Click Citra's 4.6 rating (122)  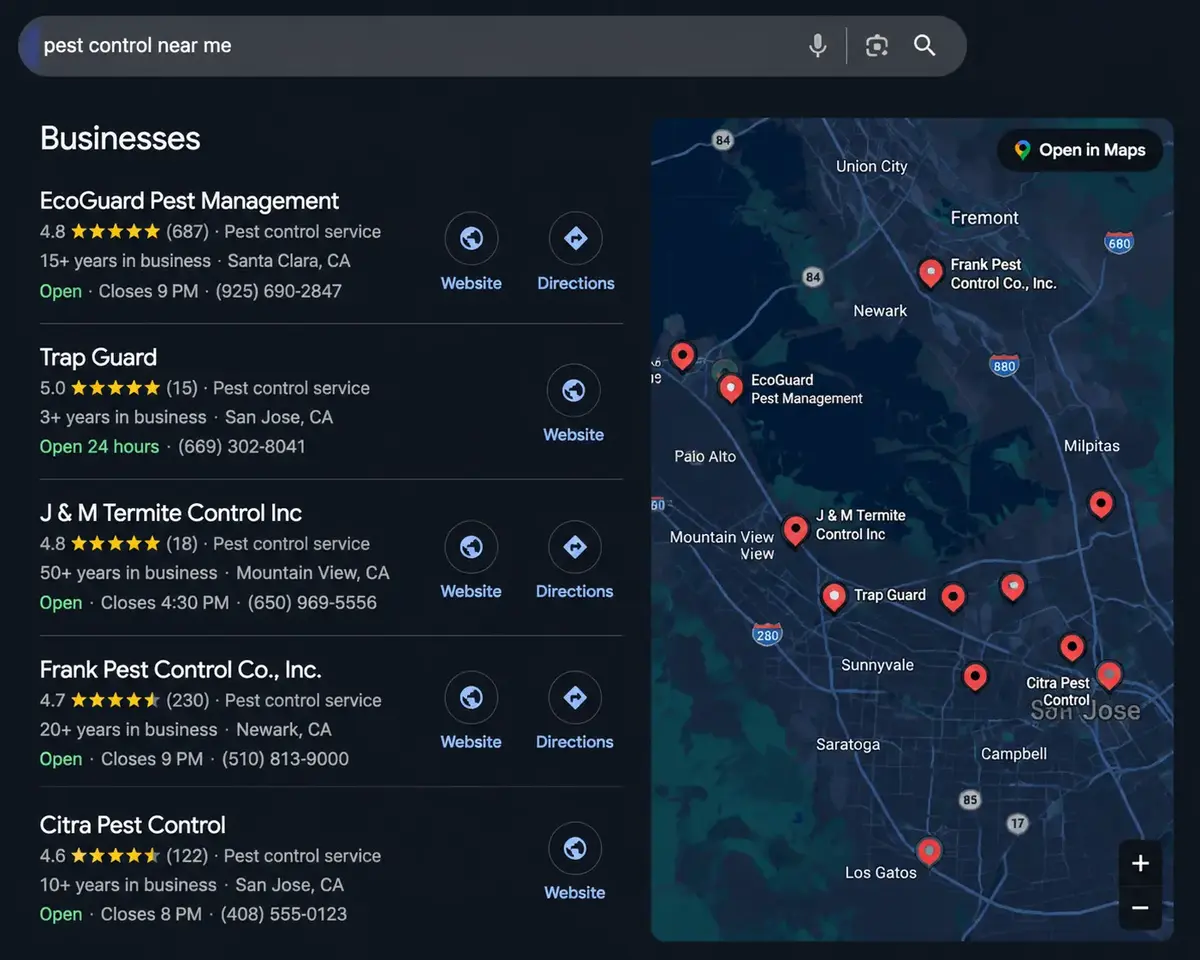pyautogui.click(x=124, y=856)
